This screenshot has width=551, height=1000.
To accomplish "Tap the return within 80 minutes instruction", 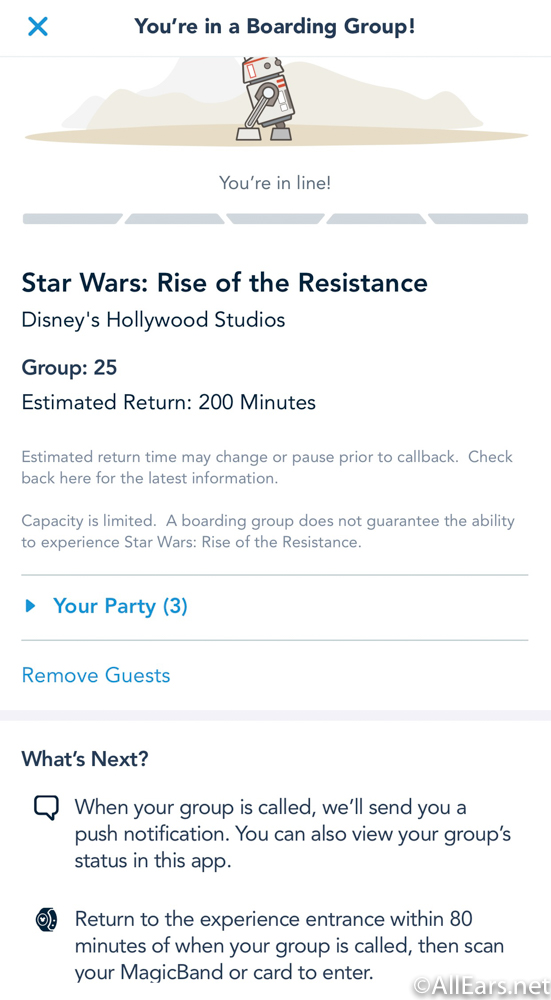I will coord(289,946).
